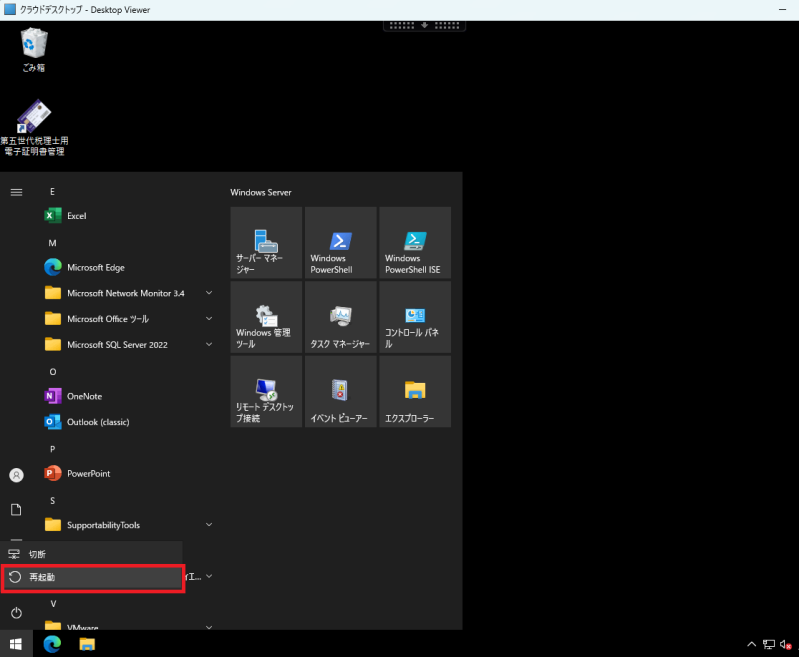Click the muted volume icon in the tray

click(787, 644)
